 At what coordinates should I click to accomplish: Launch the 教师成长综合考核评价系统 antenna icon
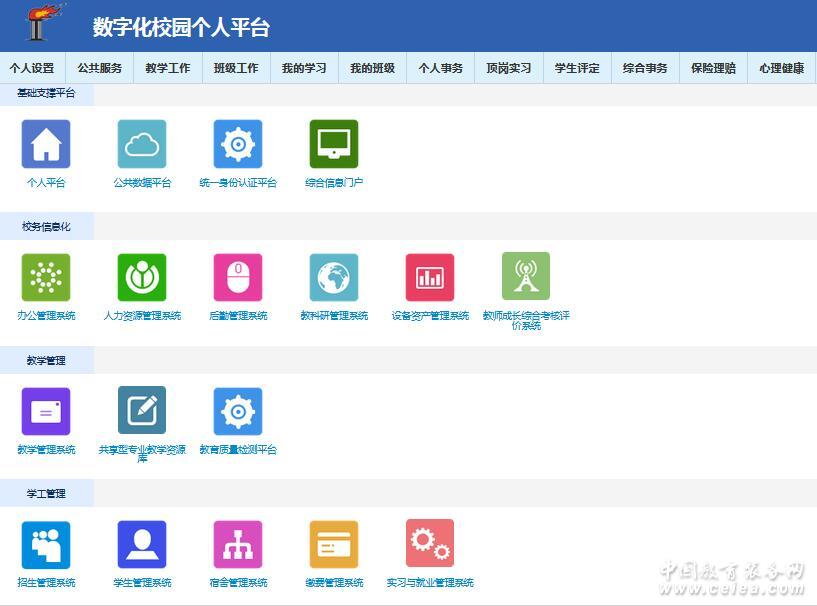526,276
